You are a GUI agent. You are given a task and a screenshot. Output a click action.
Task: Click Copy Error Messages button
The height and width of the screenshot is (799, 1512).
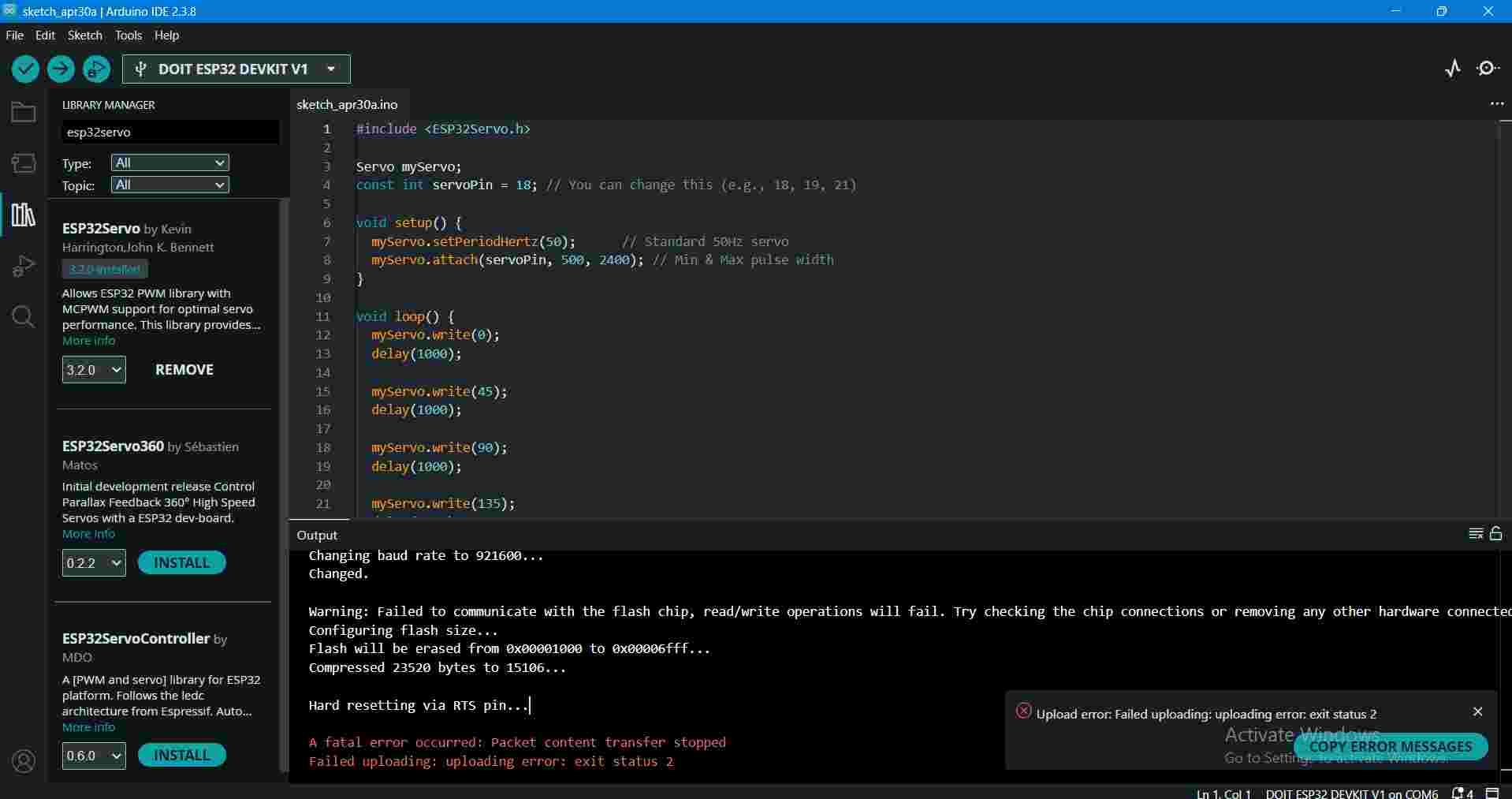click(1391, 746)
